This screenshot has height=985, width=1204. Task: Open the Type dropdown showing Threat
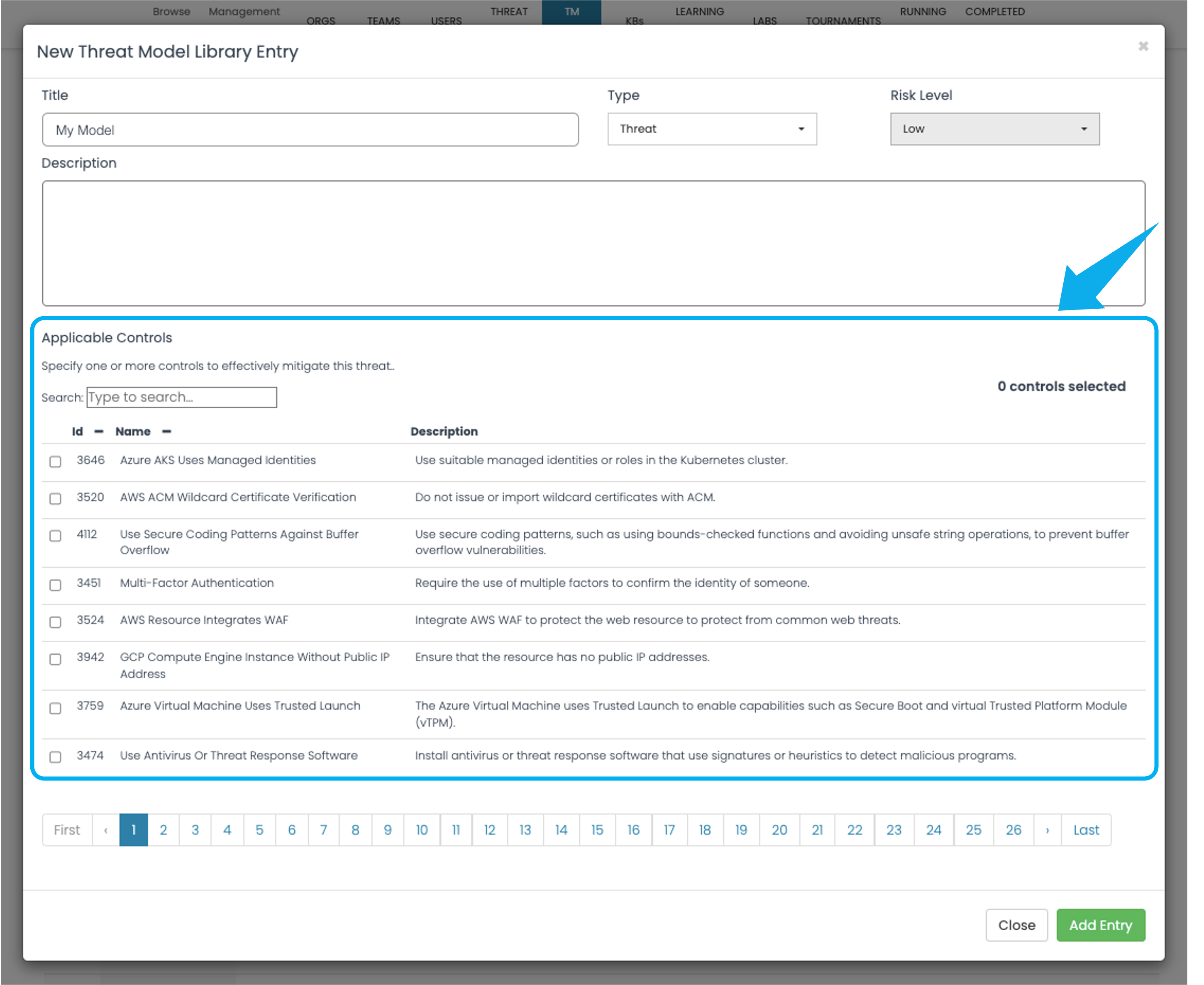point(712,129)
